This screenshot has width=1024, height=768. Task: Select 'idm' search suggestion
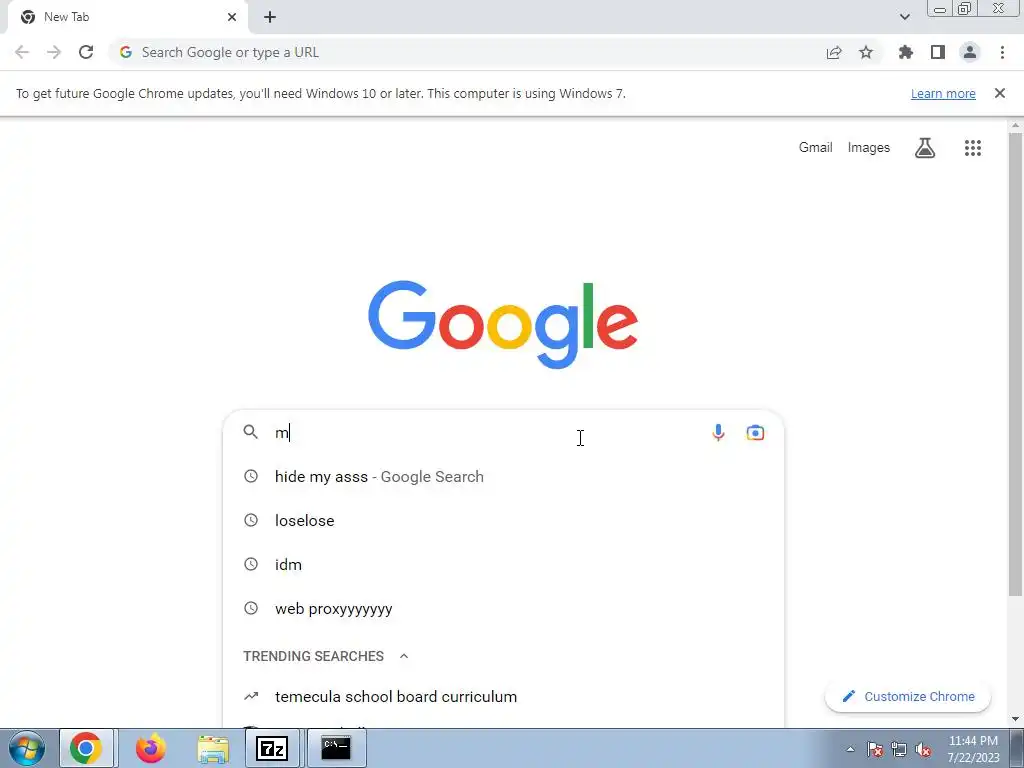click(503, 564)
